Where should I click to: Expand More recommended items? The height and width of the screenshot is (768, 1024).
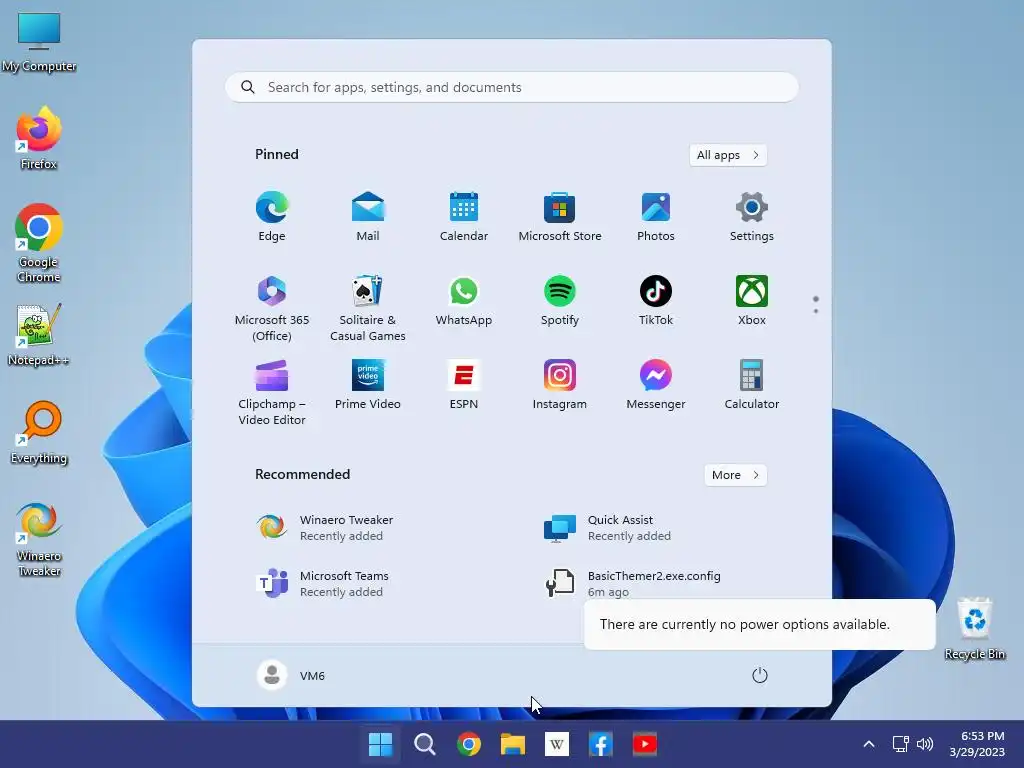coord(735,475)
